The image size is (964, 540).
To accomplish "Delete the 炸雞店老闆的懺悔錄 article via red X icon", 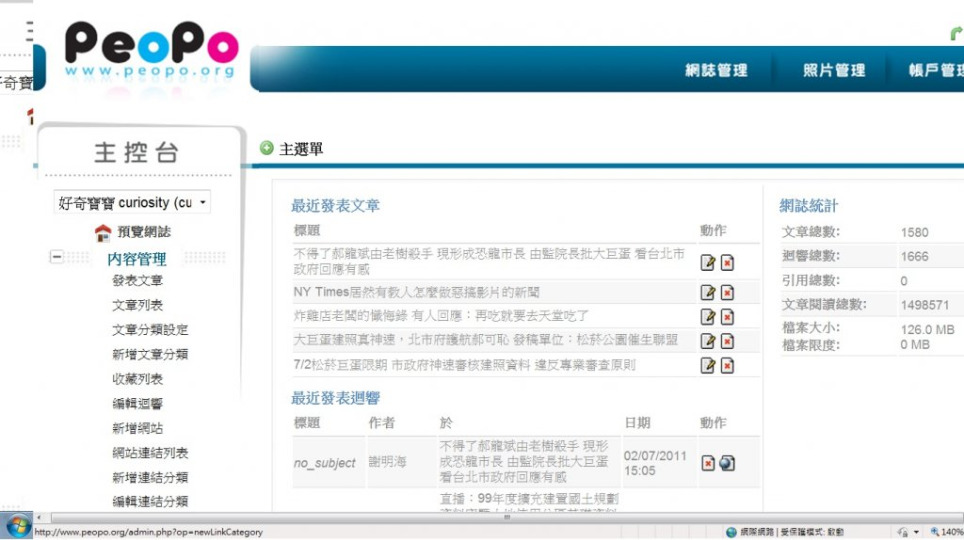I will [727, 316].
